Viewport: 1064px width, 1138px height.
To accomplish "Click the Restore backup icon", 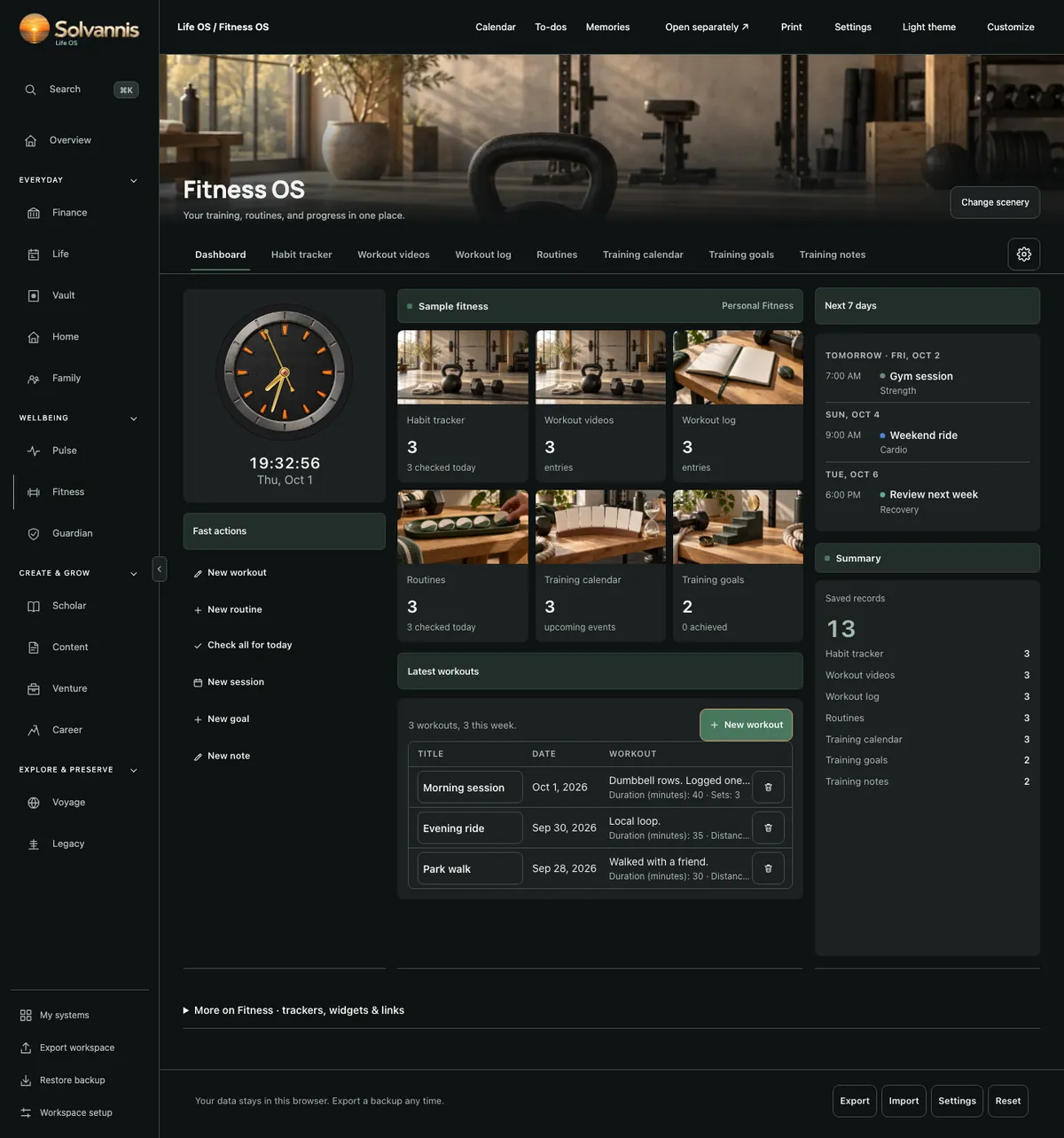I will coord(26,1080).
